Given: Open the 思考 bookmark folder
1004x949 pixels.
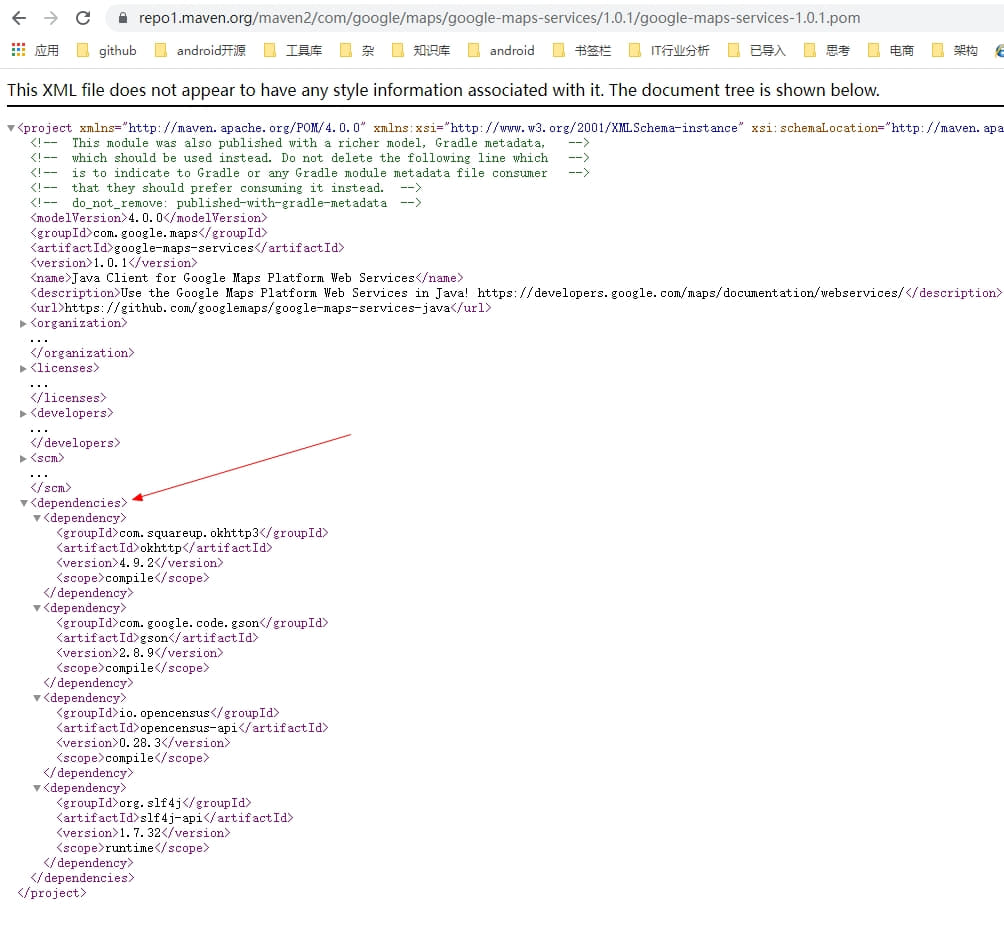Looking at the screenshot, I should pyautogui.click(x=826, y=50).
